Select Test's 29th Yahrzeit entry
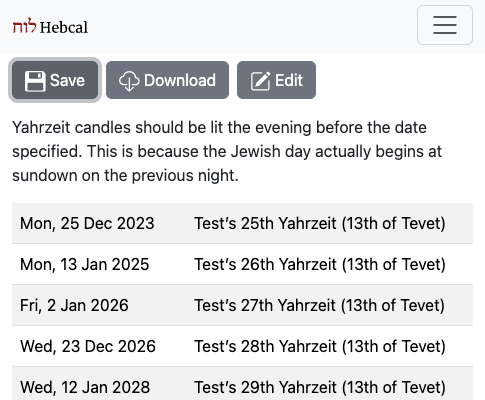The height and width of the screenshot is (400, 485). point(320,387)
